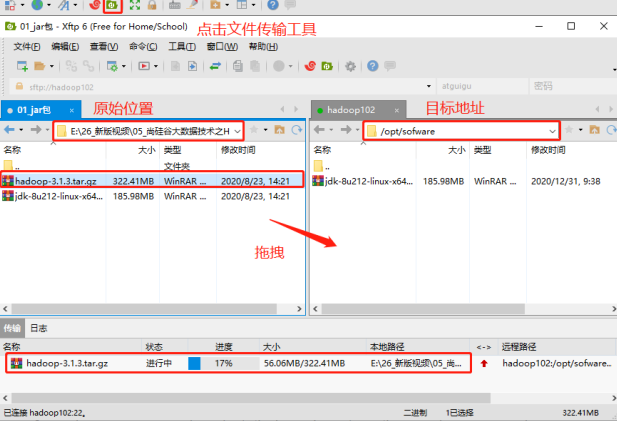Open the 帮助(H) menu

[263, 47]
